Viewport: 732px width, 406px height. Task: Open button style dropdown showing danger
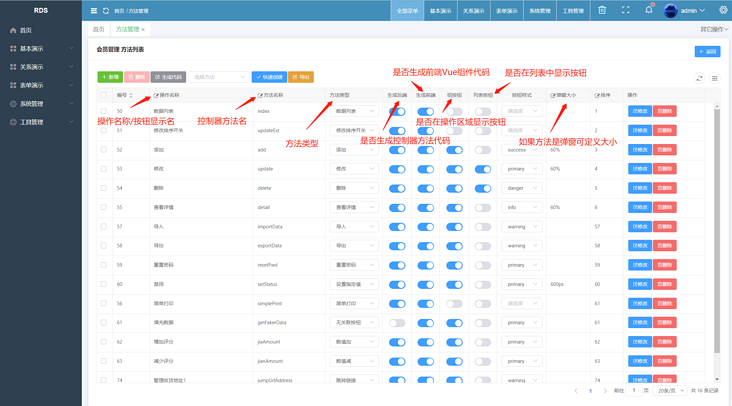point(528,188)
